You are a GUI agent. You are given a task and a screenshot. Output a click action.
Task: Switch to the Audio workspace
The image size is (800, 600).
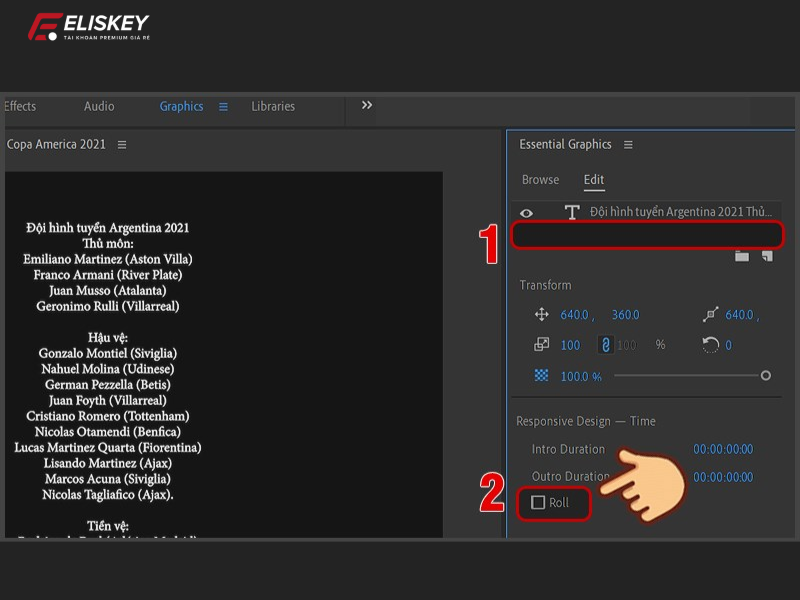[99, 106]
